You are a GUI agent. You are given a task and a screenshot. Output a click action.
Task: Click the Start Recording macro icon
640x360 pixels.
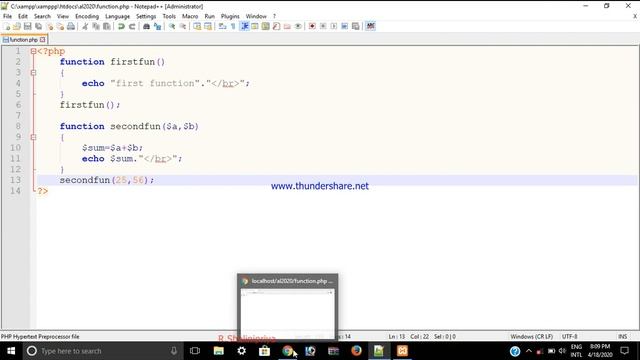click(x=312, y=26)
